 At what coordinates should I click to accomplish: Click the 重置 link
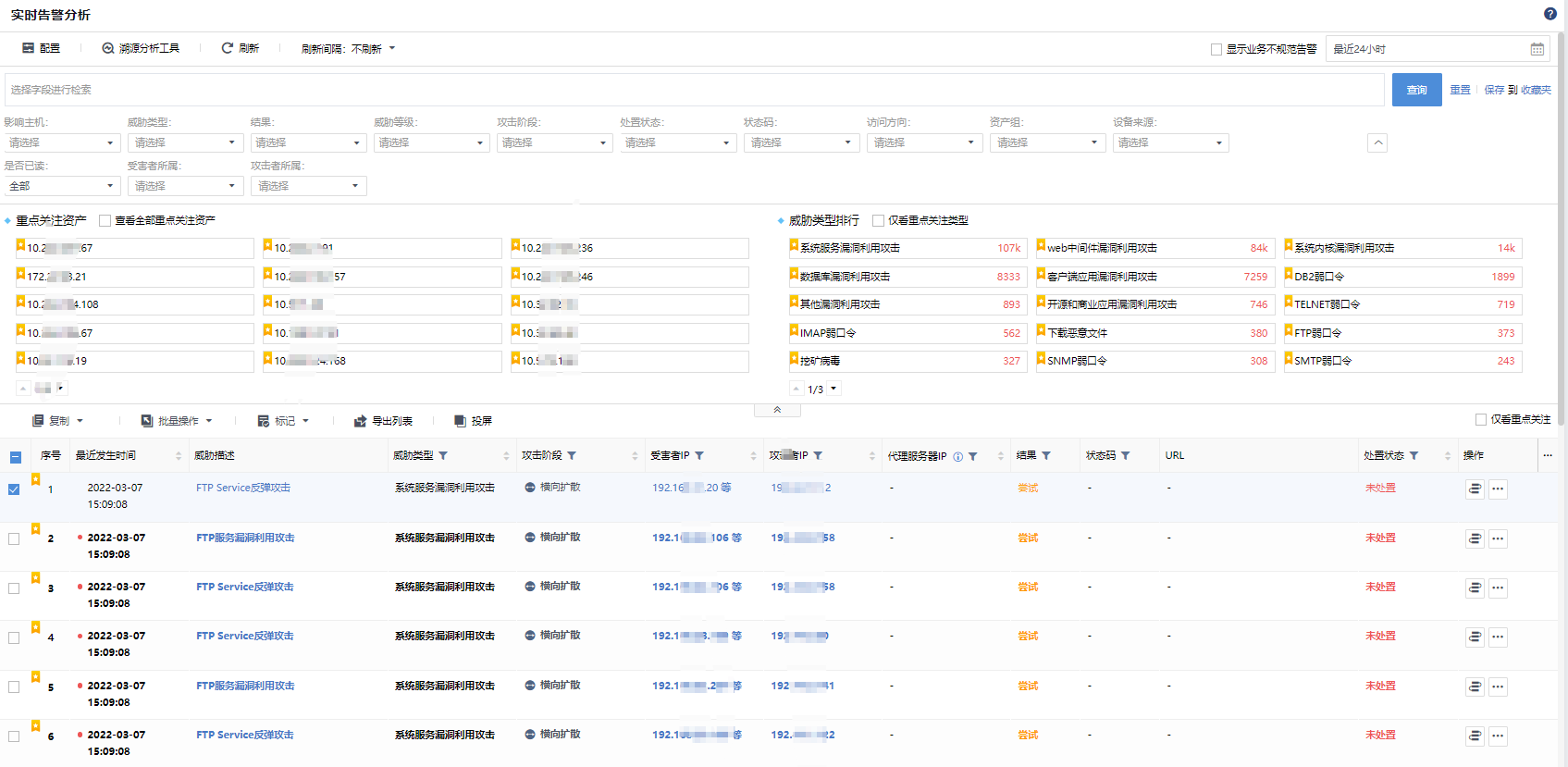coord(1460,90)
